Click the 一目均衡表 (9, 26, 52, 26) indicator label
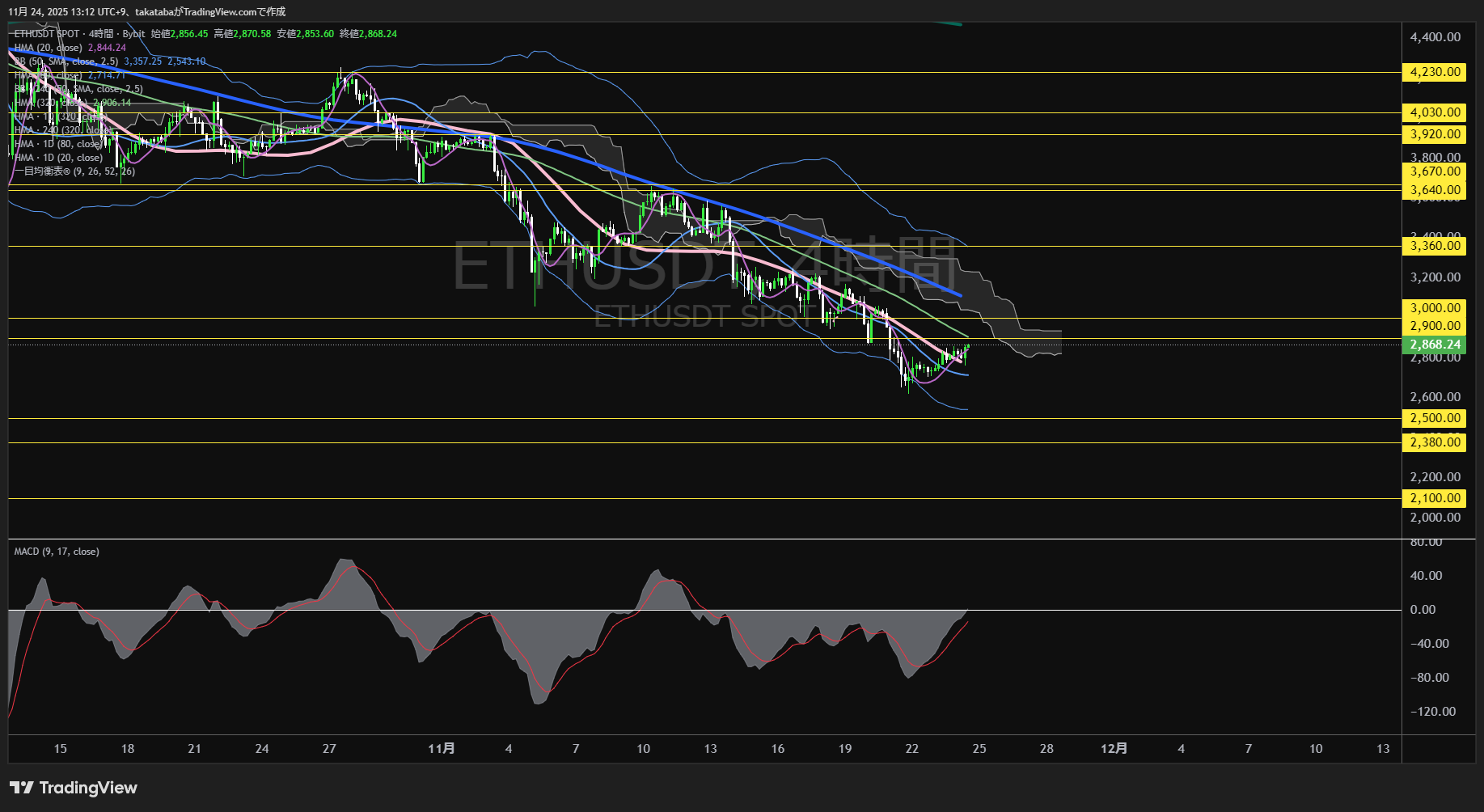The width and height of the screenshot is (1484, 812). coord(74,171)
